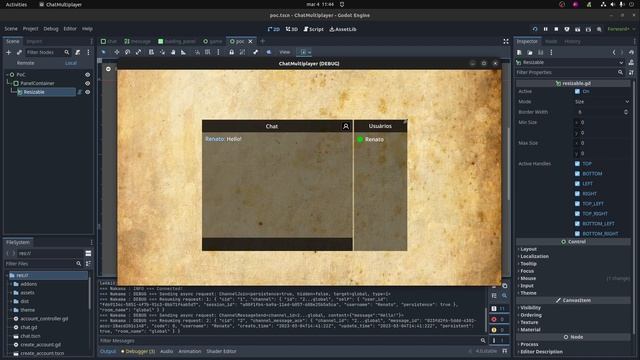
Task: Open the AssetLib workspace
Action: click(342, 29)
